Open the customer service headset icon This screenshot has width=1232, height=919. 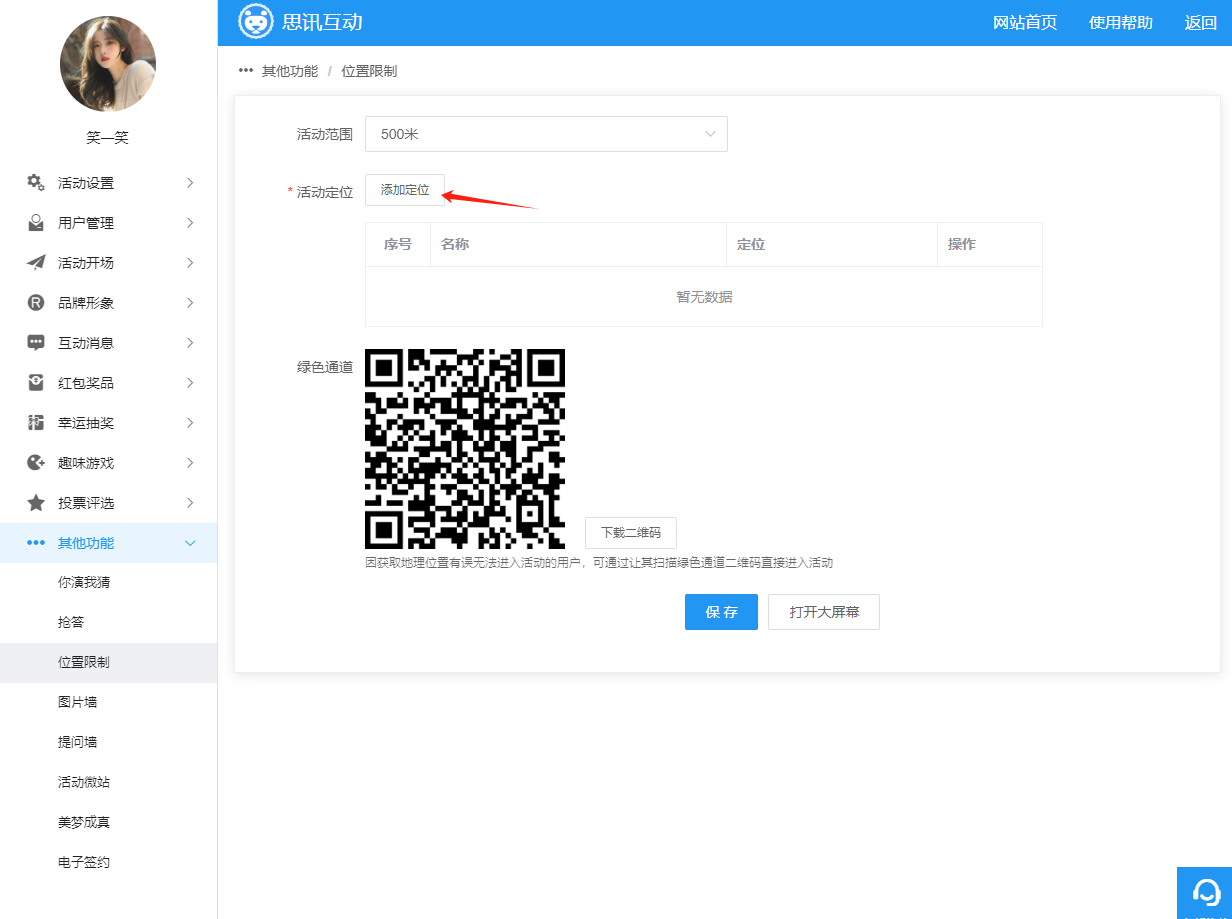click(x=1207, y=891)
